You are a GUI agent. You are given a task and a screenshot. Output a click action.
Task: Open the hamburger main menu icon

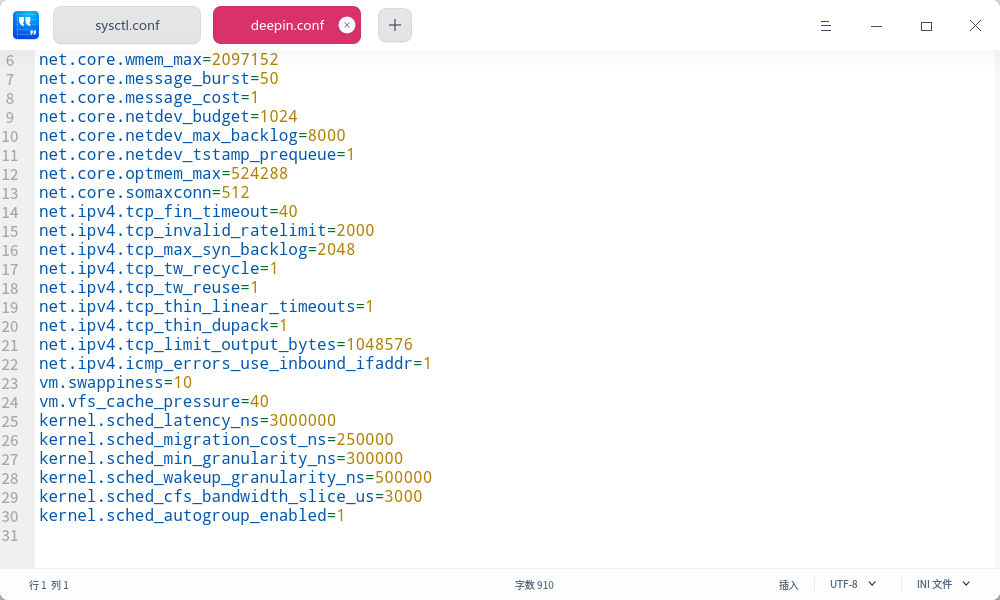coord(826,26)
